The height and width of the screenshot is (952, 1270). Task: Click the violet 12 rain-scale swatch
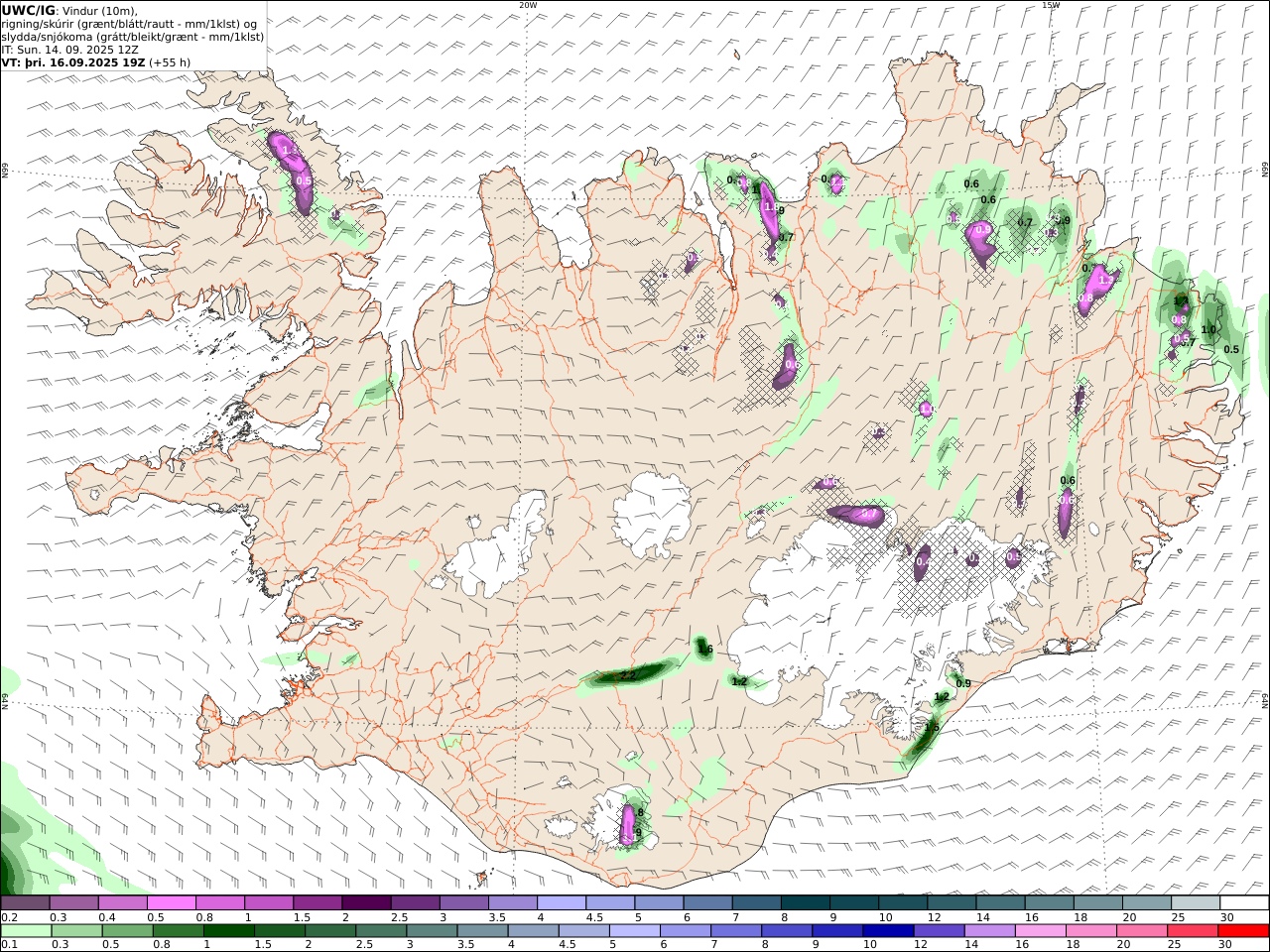pos(939,931)
